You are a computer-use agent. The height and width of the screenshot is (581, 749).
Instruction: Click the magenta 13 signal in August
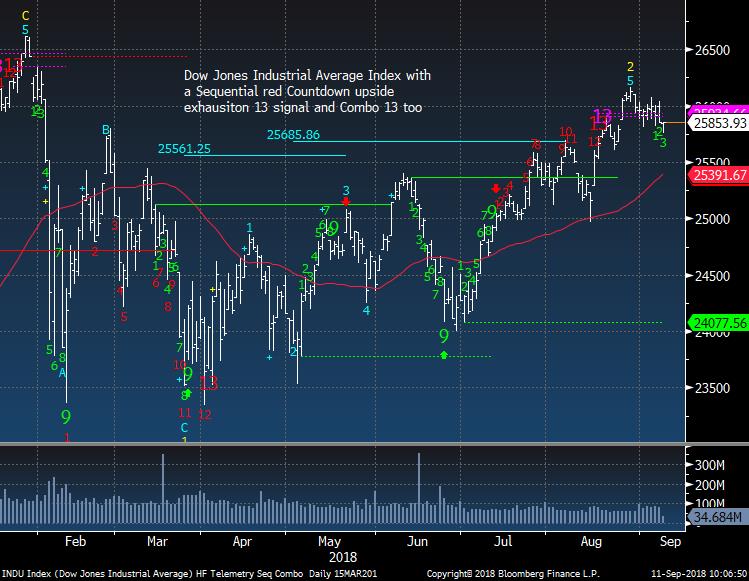(602, 115)
